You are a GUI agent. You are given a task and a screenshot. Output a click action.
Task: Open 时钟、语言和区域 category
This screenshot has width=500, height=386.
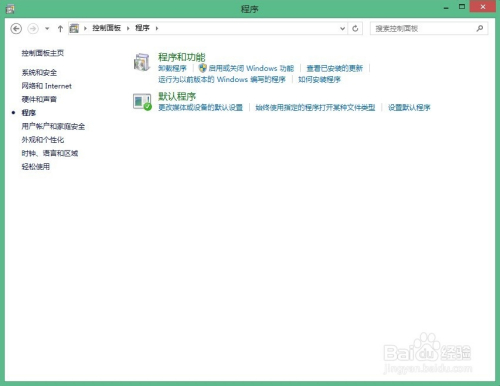[50, 153]
